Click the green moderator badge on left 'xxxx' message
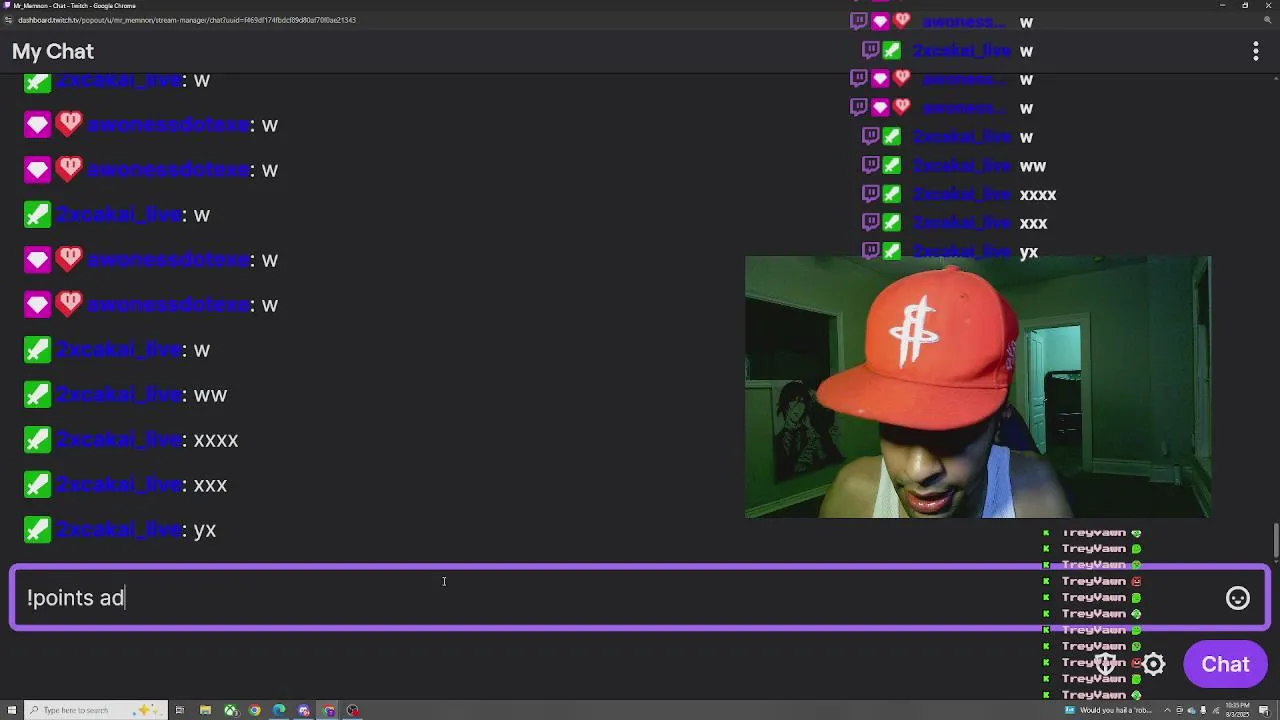The image size is (1280, 720). tap(37, 439)
